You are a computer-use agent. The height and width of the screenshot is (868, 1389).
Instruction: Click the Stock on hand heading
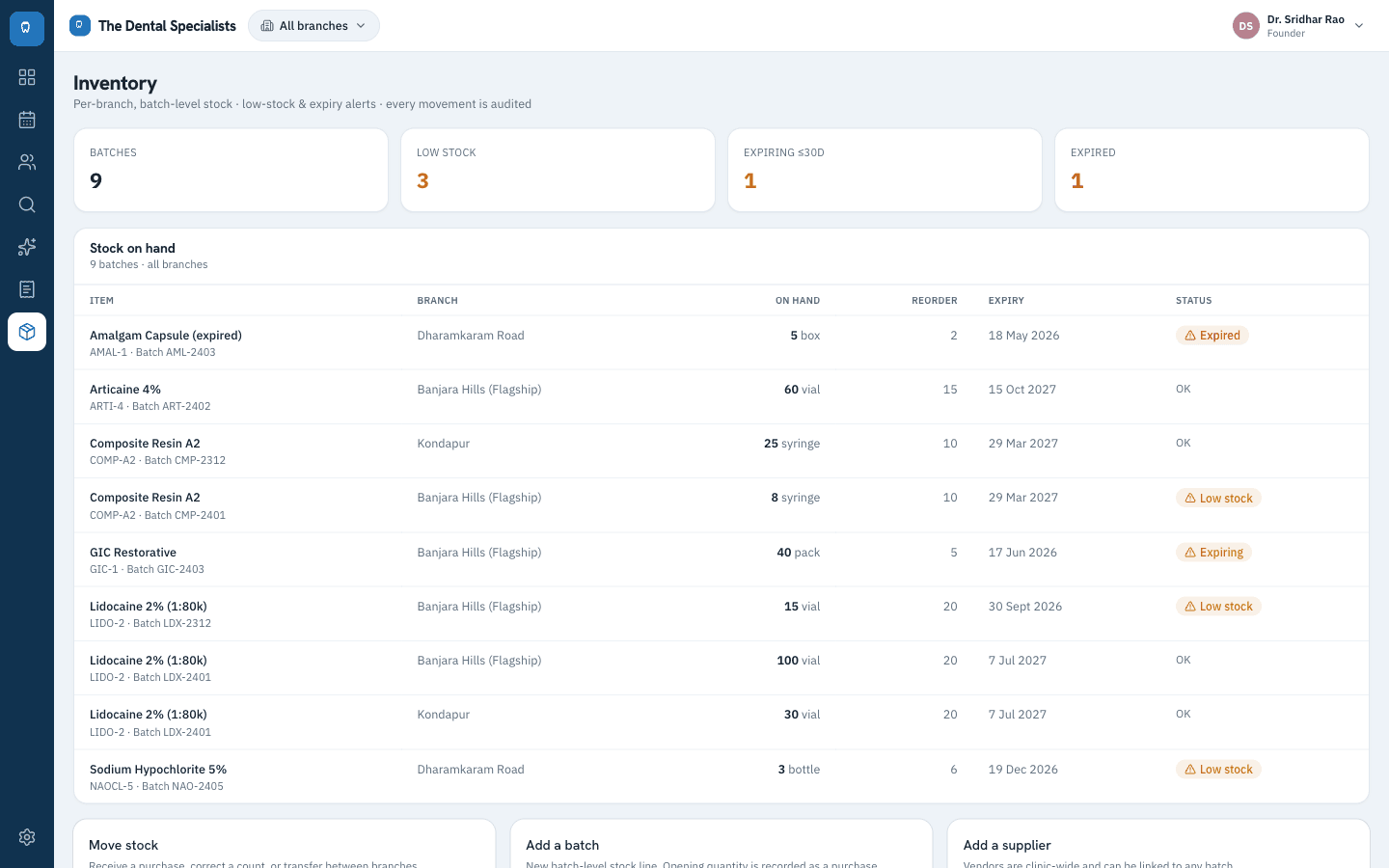pyautogui.click(x=132, y=248)
